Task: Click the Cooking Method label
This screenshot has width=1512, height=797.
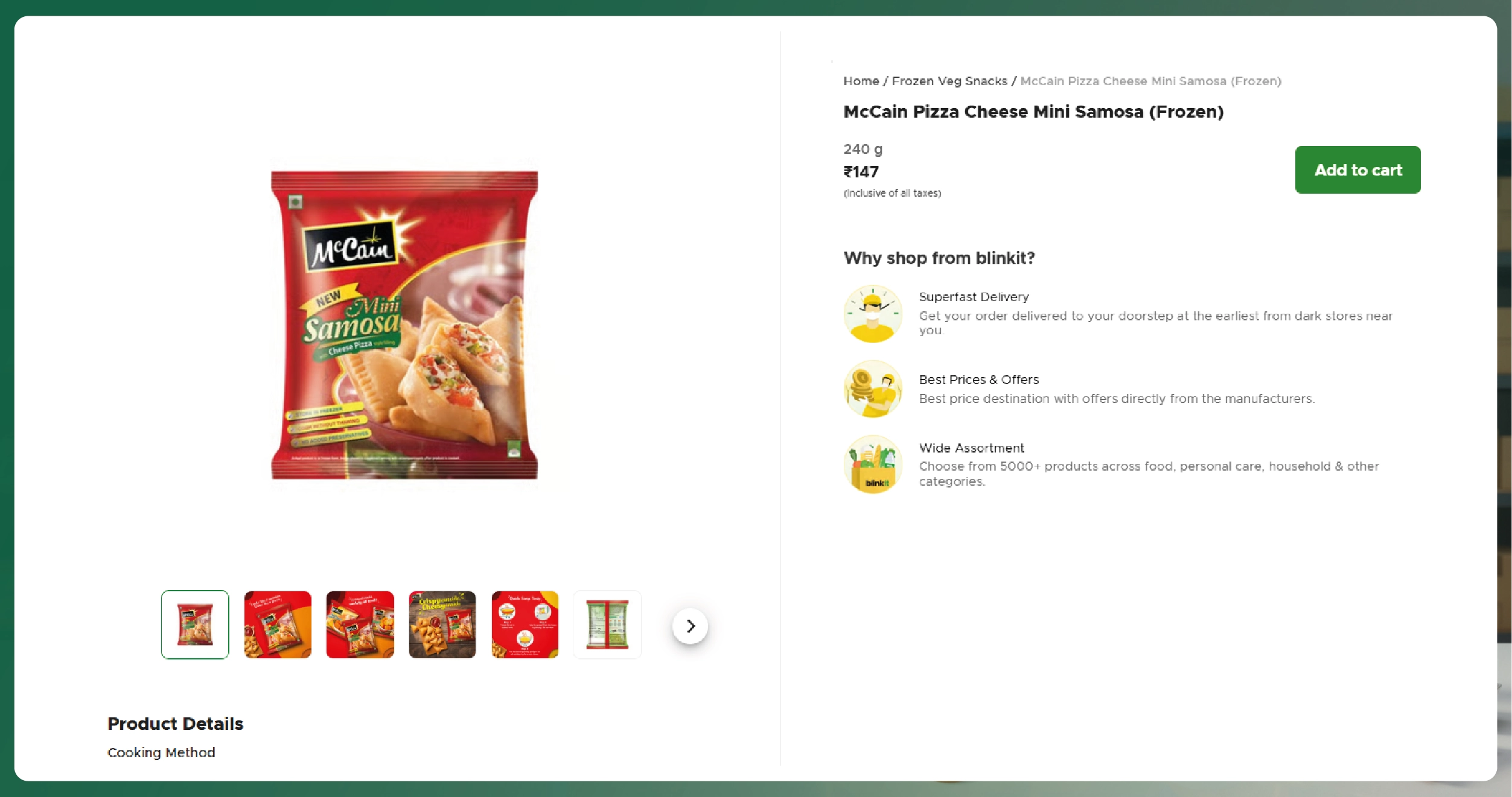Action: pyautogui.click(x=161, y=752)
